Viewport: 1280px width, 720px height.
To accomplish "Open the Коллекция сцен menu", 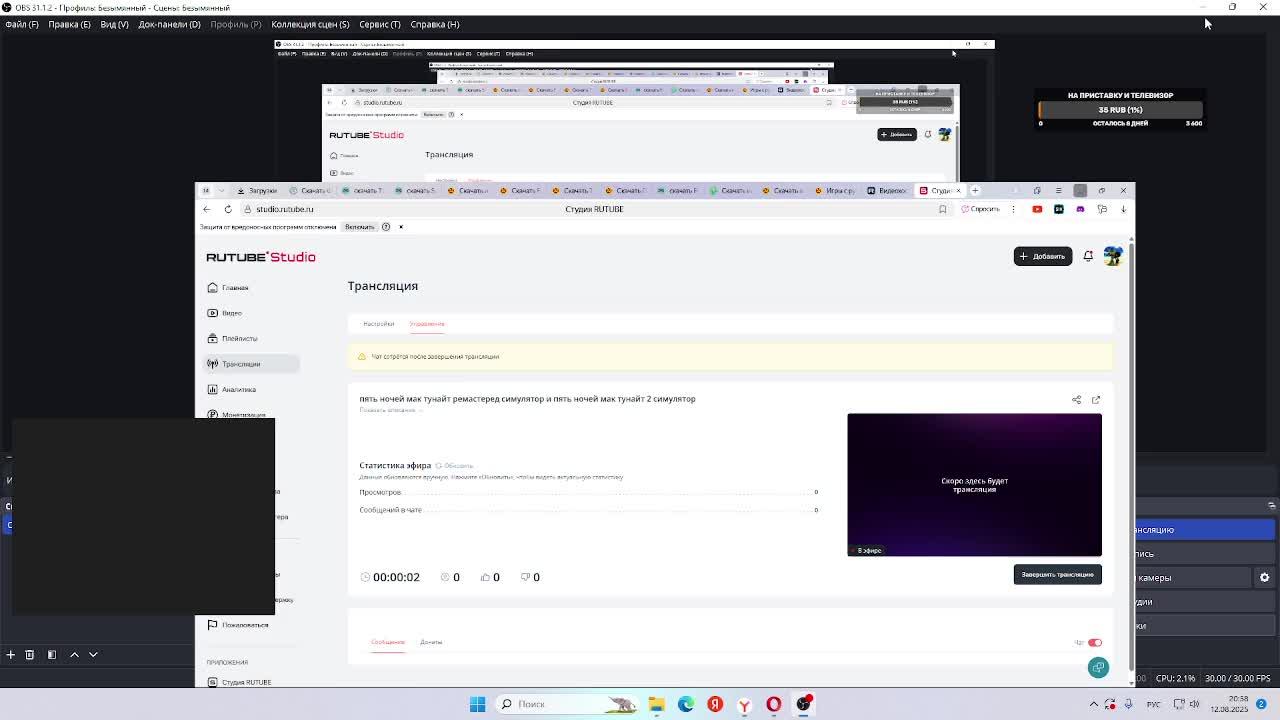I will (x=310, y=24).
